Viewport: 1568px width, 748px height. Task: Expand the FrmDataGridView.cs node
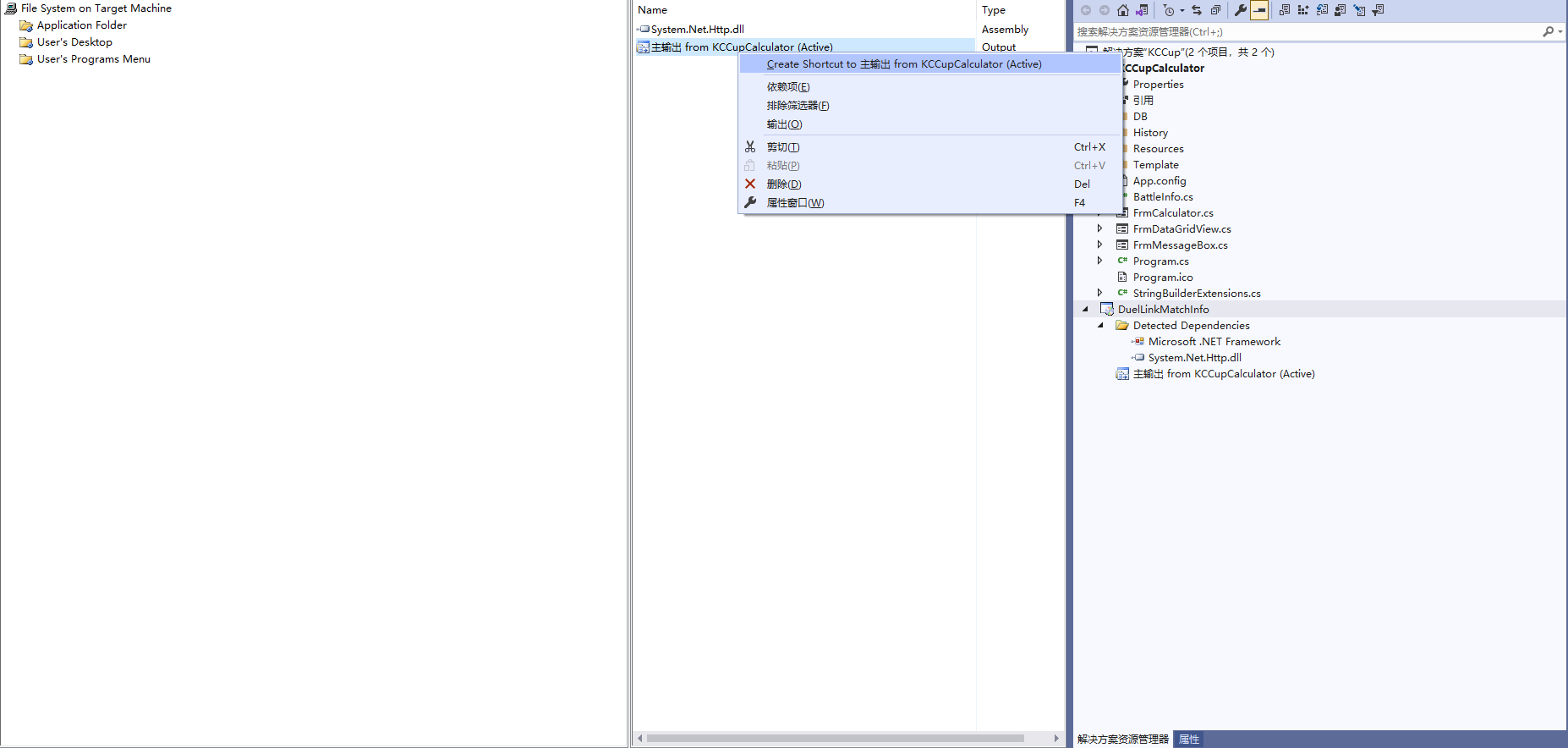coord(1099,228)
